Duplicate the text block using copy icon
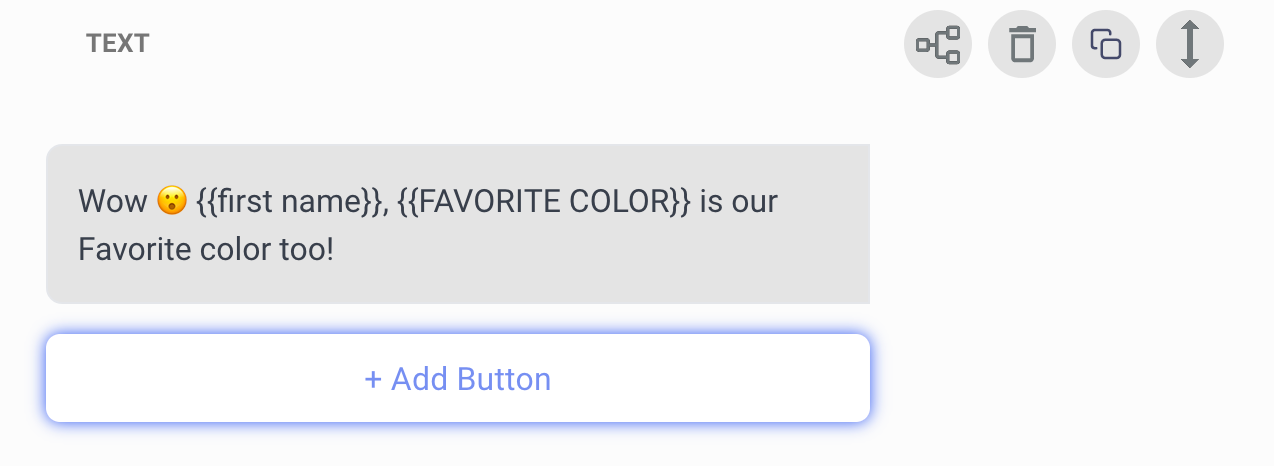 pyautogui.click(x=1106, y=44)
